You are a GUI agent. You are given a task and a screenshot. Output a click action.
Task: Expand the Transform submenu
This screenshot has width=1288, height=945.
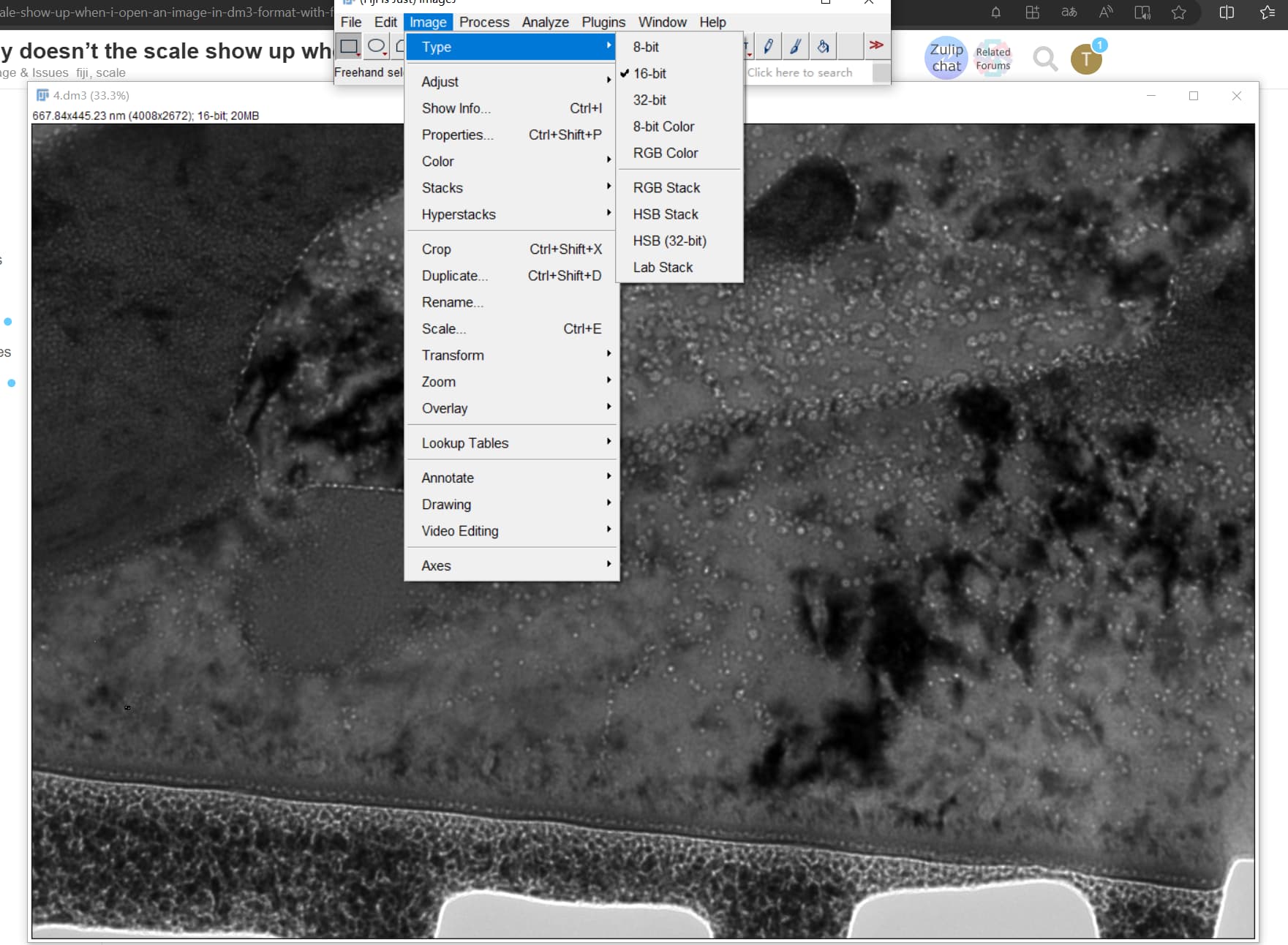click(453, 355)
